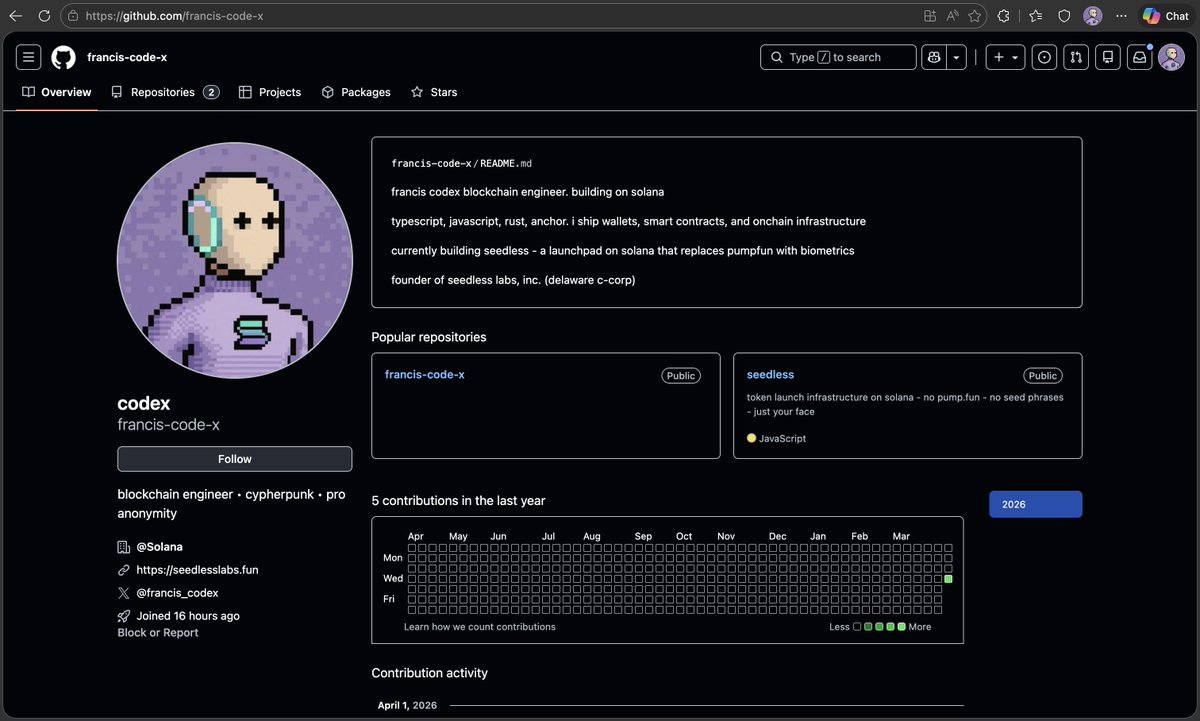Open the Notifications inbox icon
1200x721 pixels.
pyautogui.click(x=1139, y=57)
